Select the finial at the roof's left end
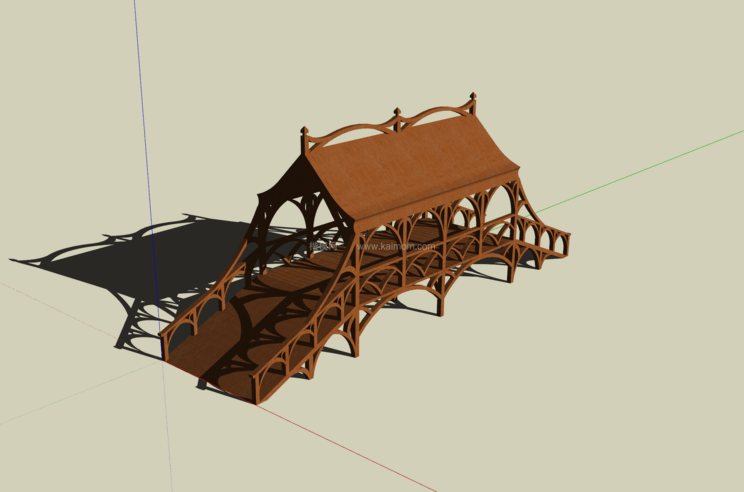 [304, 134]
